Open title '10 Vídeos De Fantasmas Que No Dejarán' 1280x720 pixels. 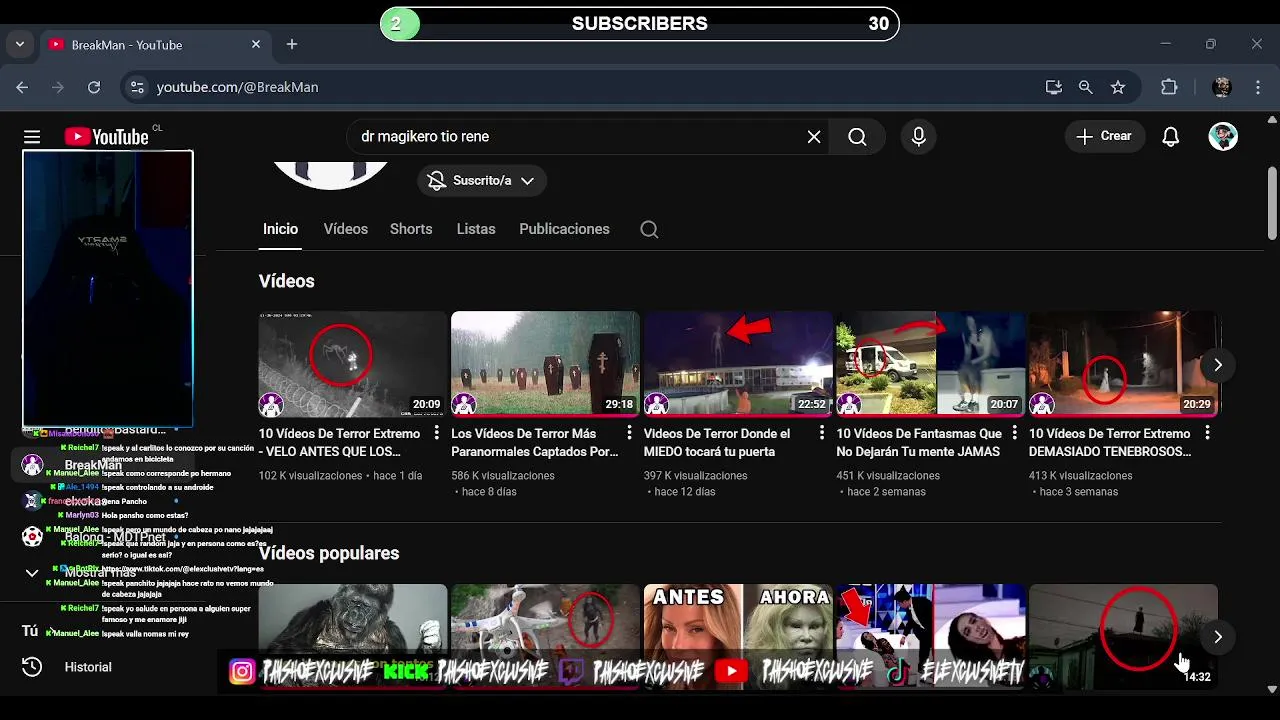(919, 443)
